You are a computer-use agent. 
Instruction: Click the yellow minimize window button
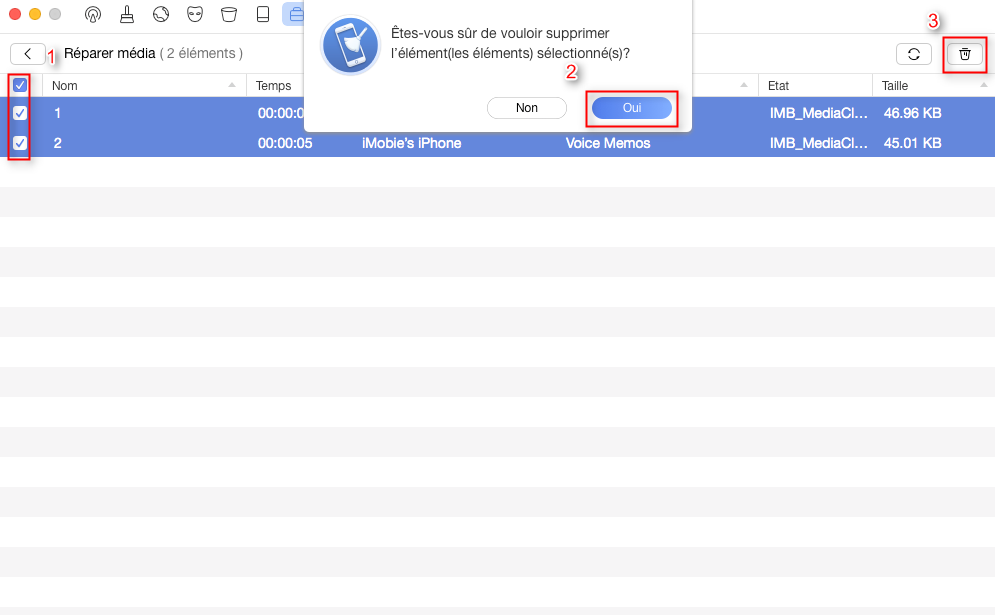click(x=35, y=14)
